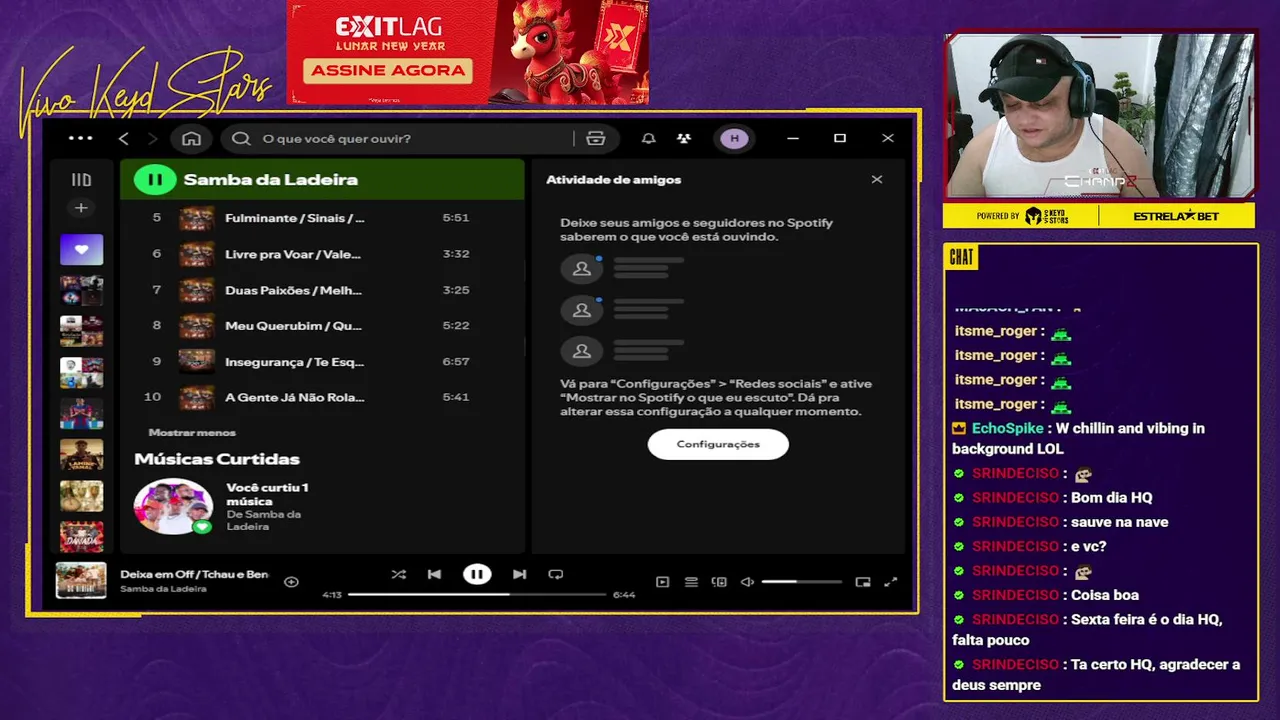Seek on the song progress bar
Viewport: 1280px width, 720px height.
coord(477,594)
